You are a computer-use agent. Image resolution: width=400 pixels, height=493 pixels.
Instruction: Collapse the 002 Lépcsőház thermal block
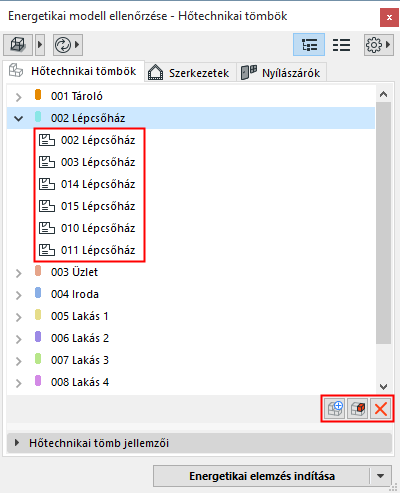coord(19,118)
